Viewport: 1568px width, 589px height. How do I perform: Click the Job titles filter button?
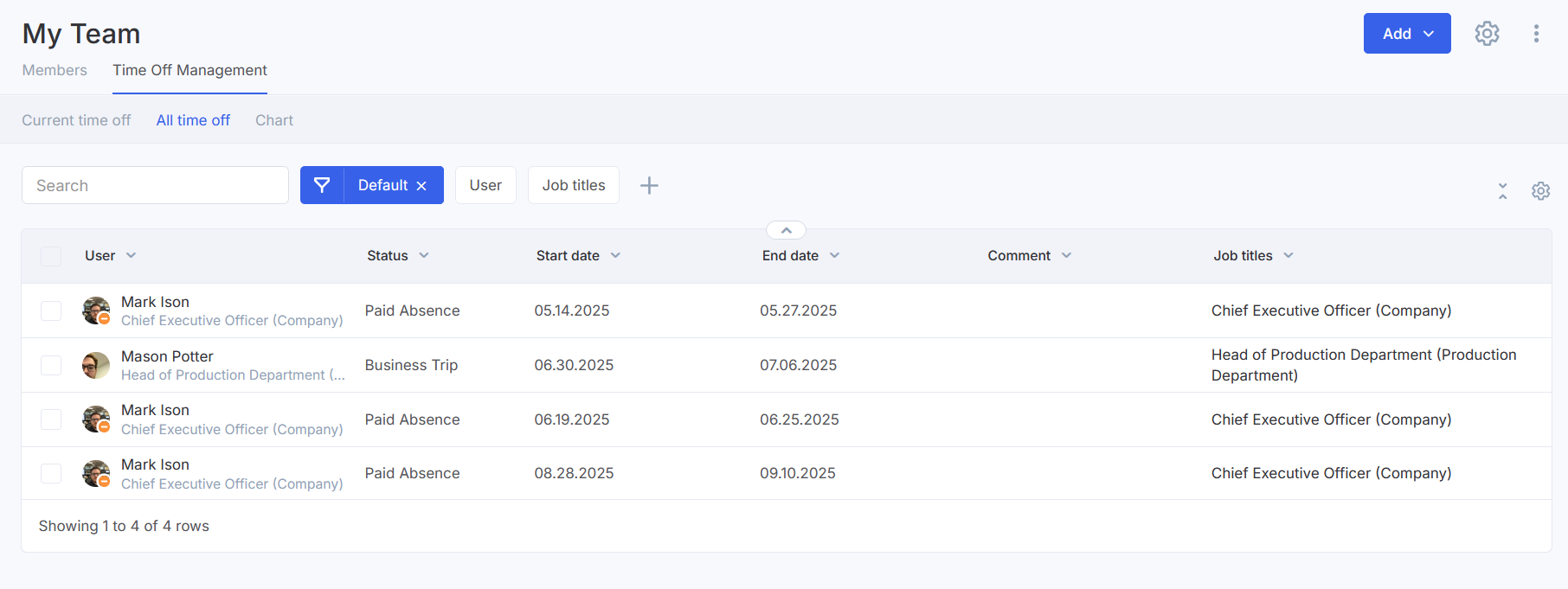tap(573, 185)
